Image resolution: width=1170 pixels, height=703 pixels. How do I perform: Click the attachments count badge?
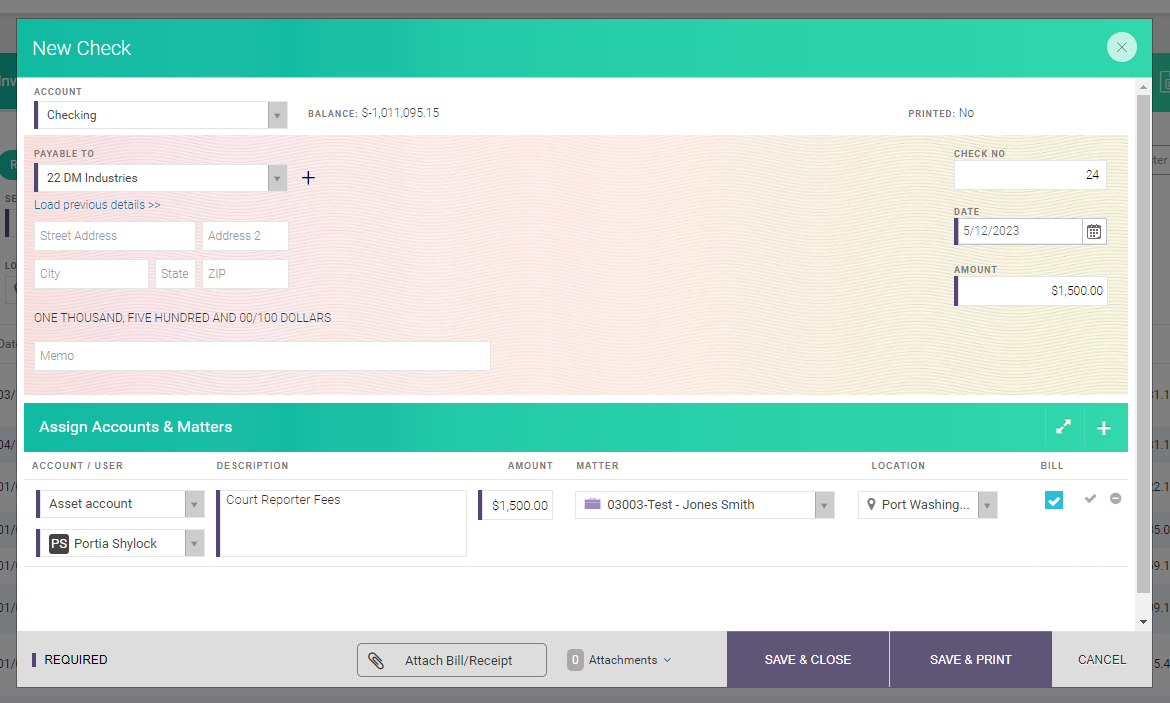tap(575, 660)
